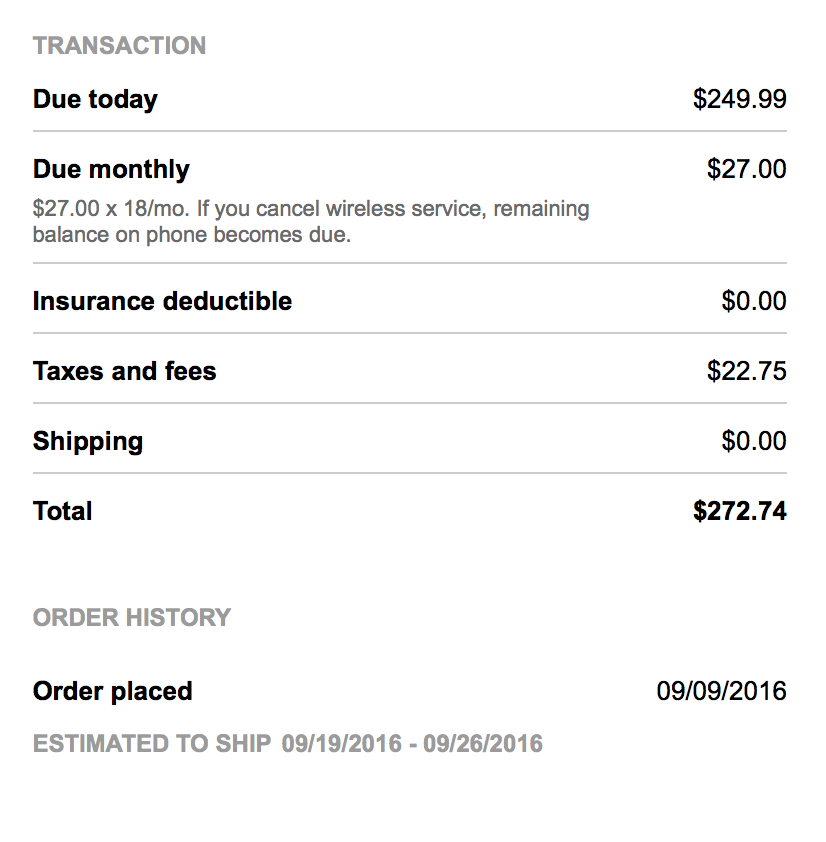Click the 09/26/2016 ship end date
Viewport: 826px width, 842px height.
point(483,744)
